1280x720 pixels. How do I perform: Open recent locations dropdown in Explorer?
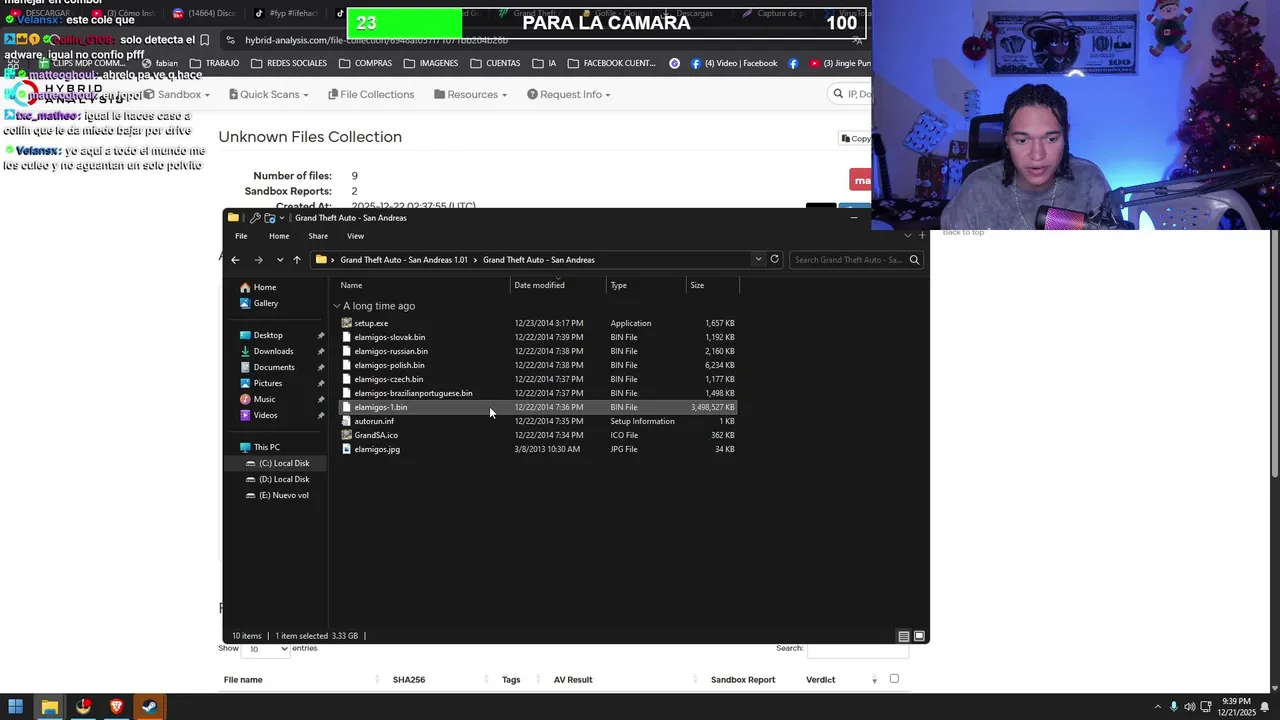point(280,260)
